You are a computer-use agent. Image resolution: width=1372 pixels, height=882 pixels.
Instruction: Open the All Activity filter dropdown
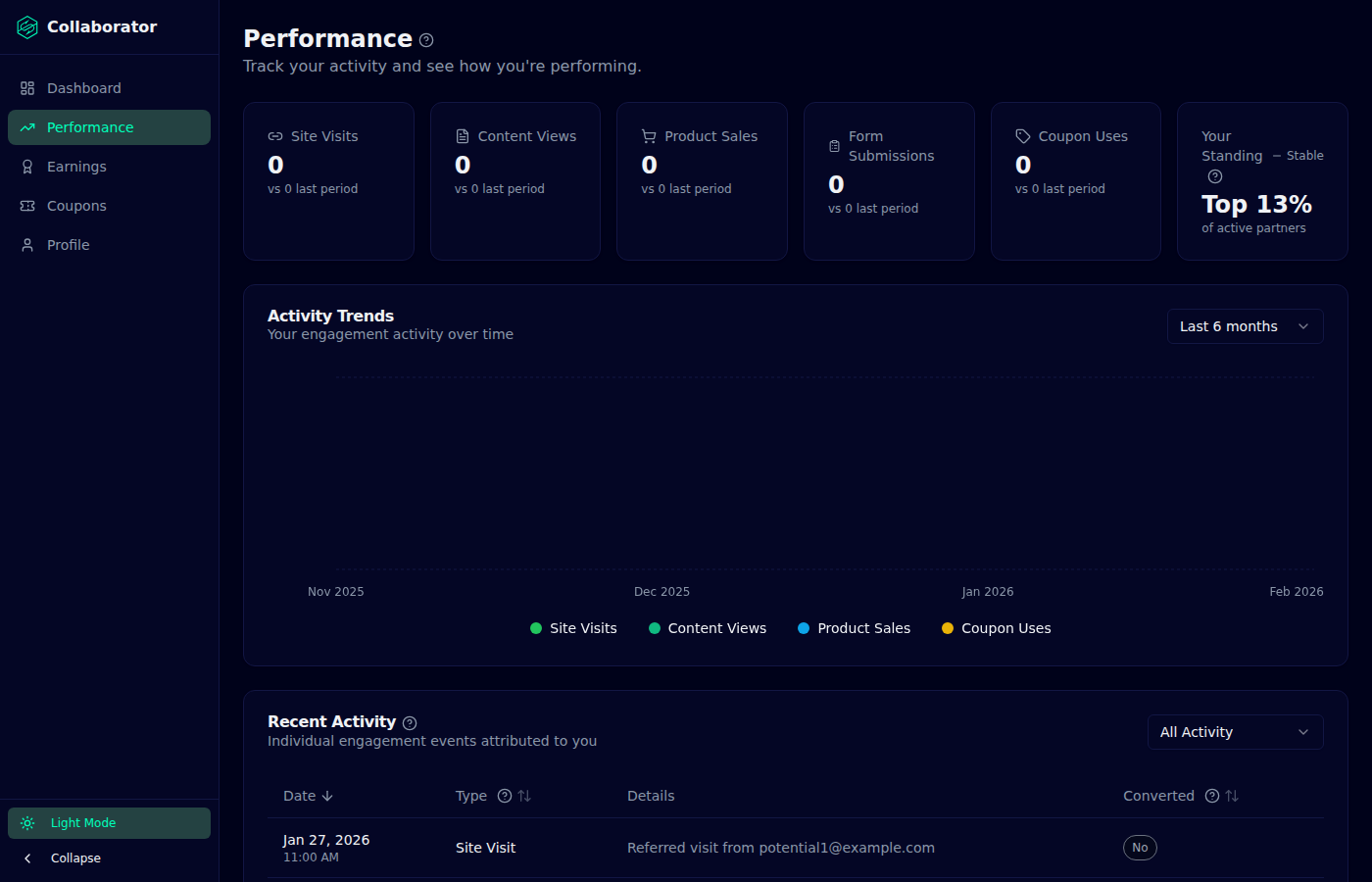pos(1236,732)
